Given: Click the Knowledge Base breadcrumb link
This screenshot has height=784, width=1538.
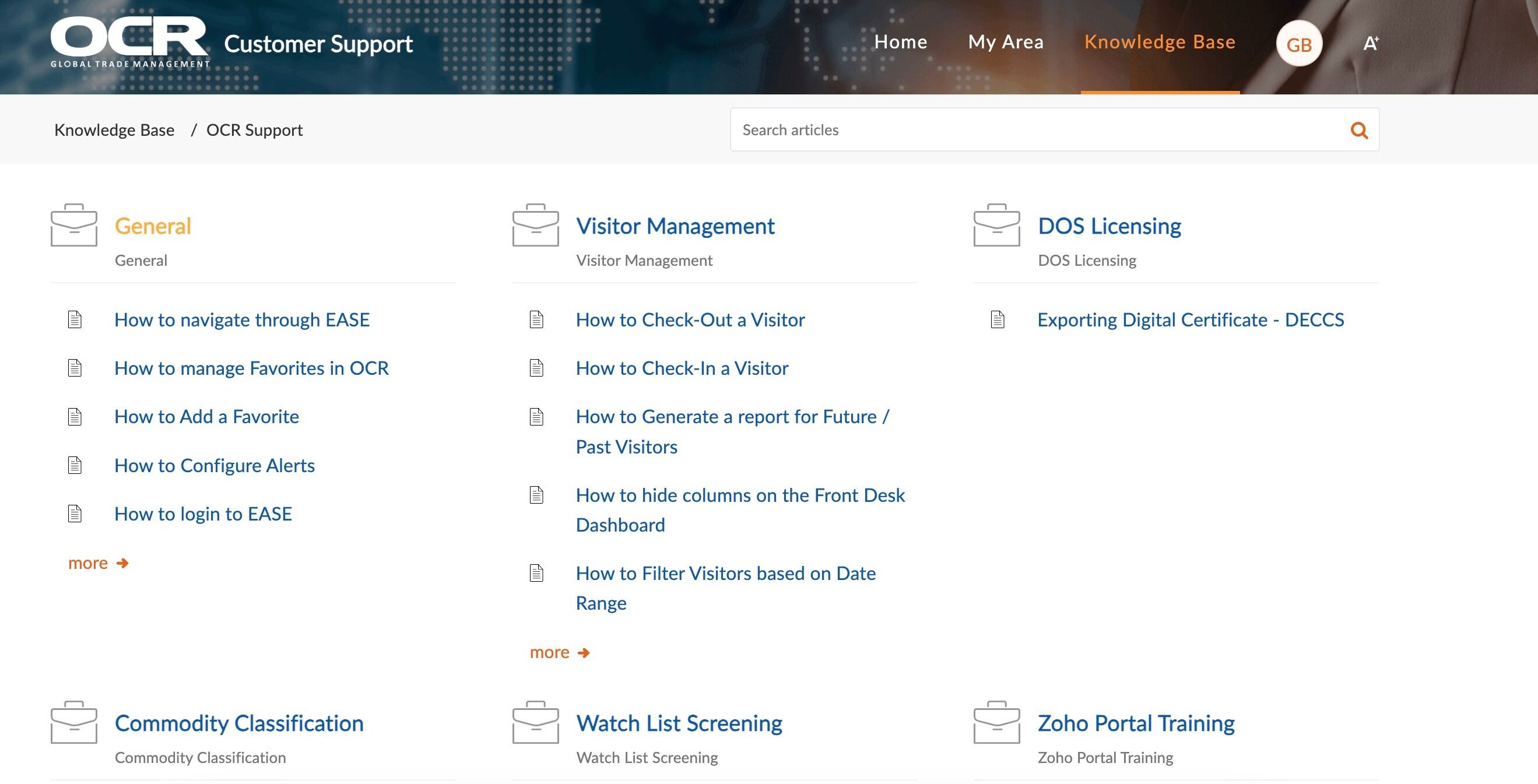Looking at the screenshot, I should 114,130.
